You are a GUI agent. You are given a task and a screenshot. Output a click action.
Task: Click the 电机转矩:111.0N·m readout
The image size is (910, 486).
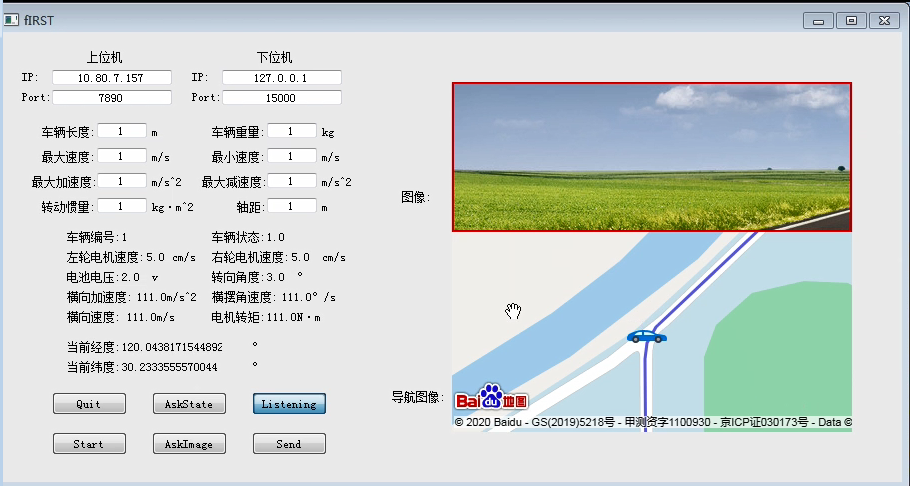tap(266, 317)
